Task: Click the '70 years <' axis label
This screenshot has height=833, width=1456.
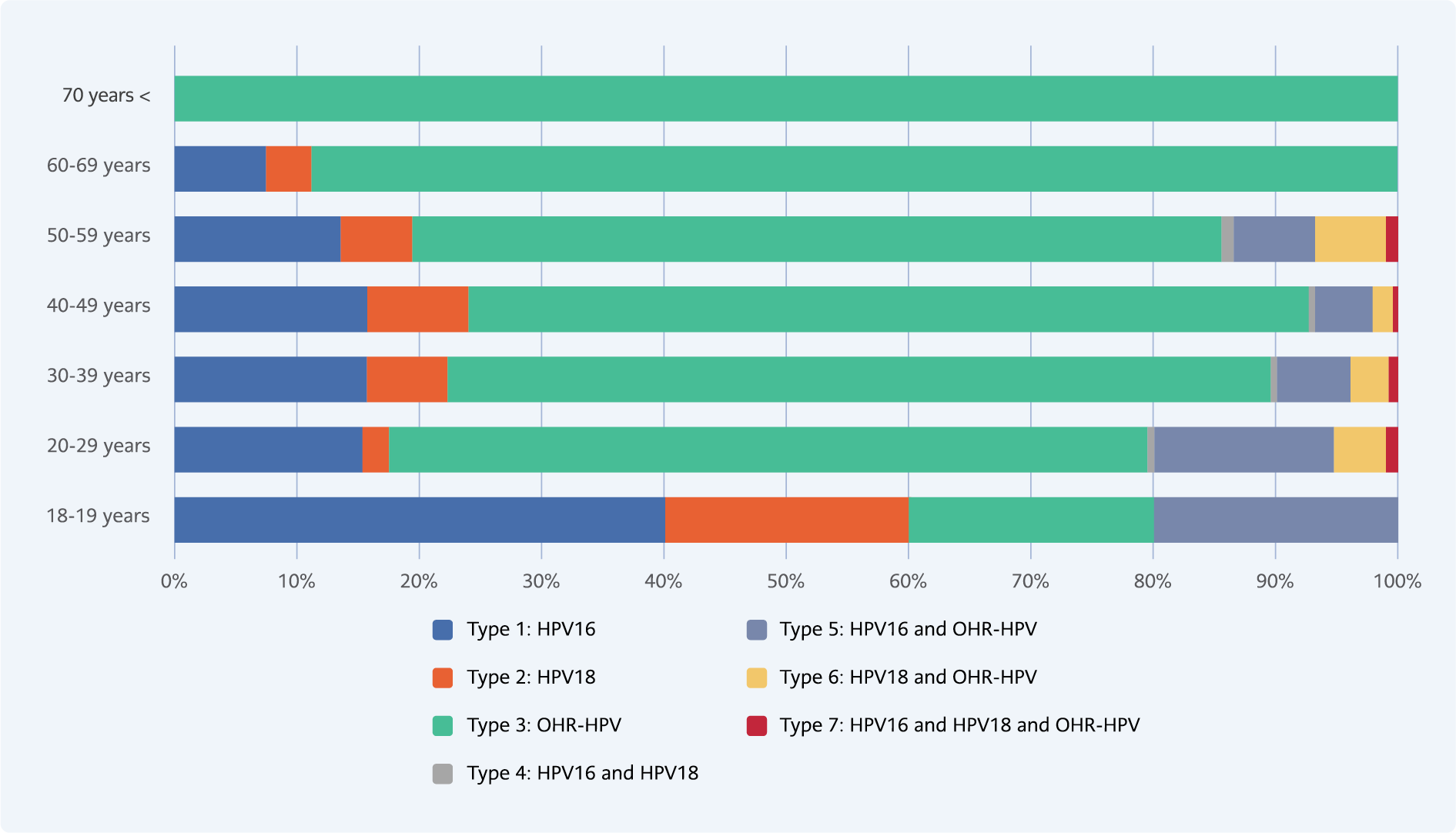Action: tap(106, 95)
